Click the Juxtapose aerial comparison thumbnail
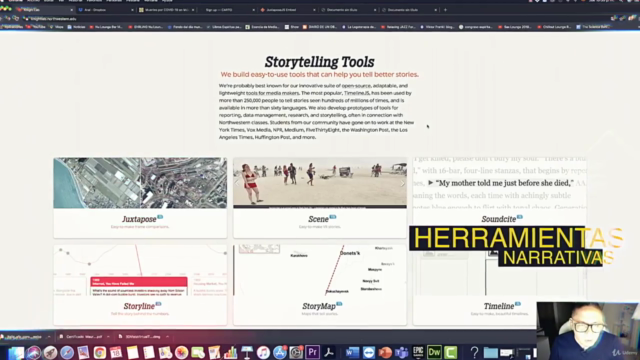Screen dimensions: 640x360 (x=140, y=183)
